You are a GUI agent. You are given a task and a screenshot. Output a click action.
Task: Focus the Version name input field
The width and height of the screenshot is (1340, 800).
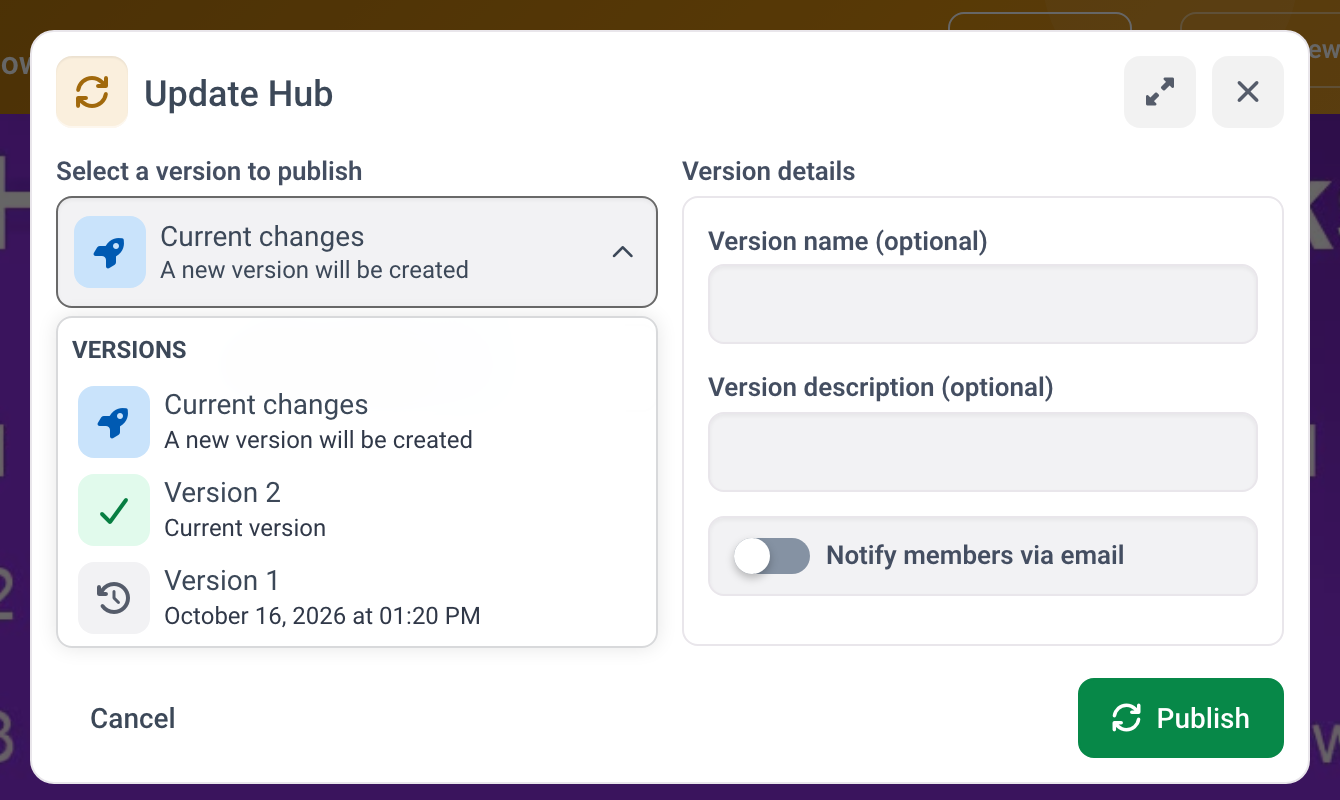pos(983,304)
